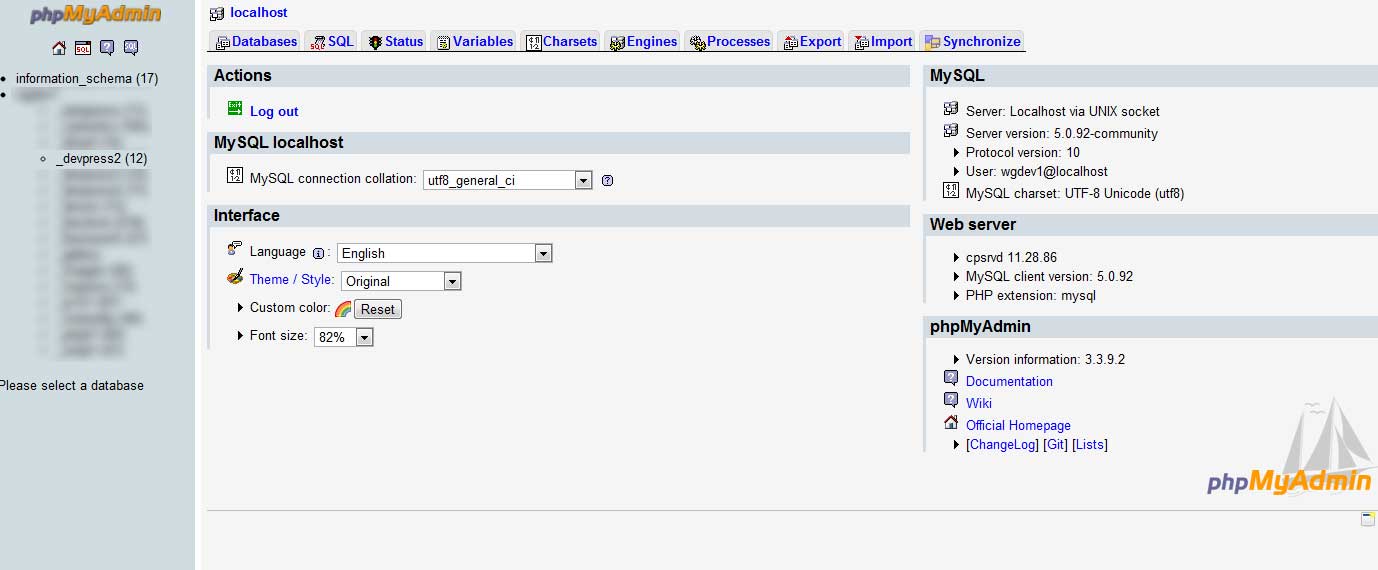This screenshot has width=1378, height=570.
Task: Open the Documentation link
Action: [x=1009, y=381]
